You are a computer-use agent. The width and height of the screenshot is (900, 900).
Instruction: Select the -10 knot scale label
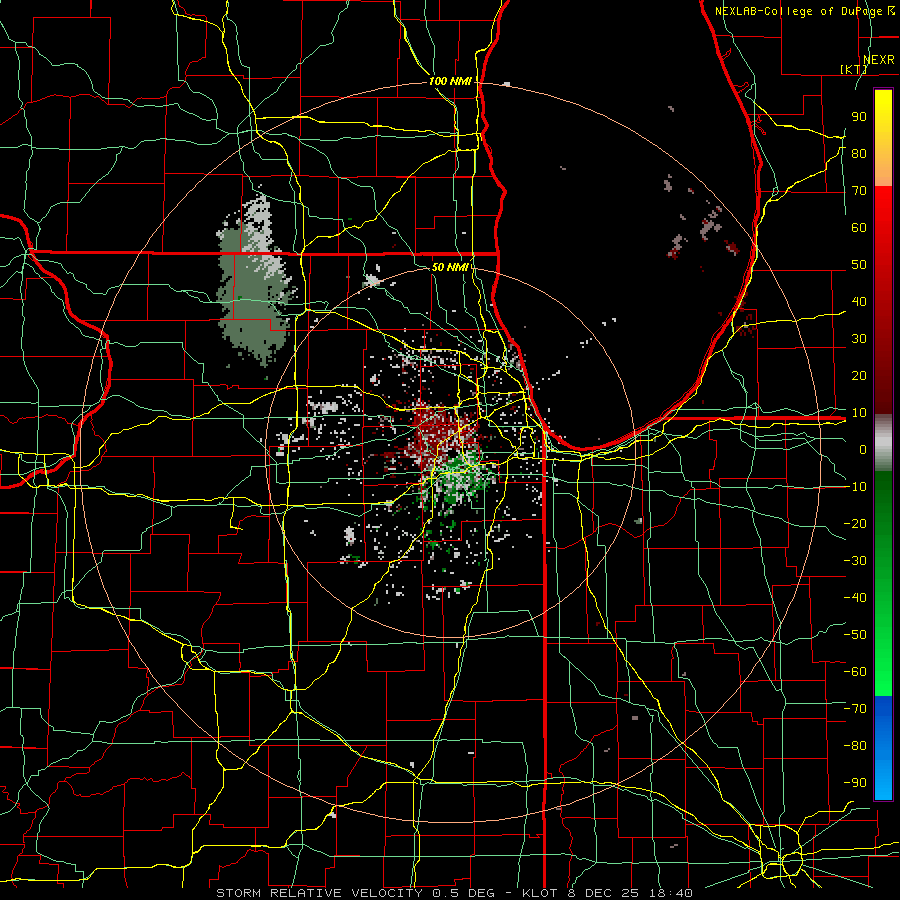pyautogui.click(x=855, y=487)
